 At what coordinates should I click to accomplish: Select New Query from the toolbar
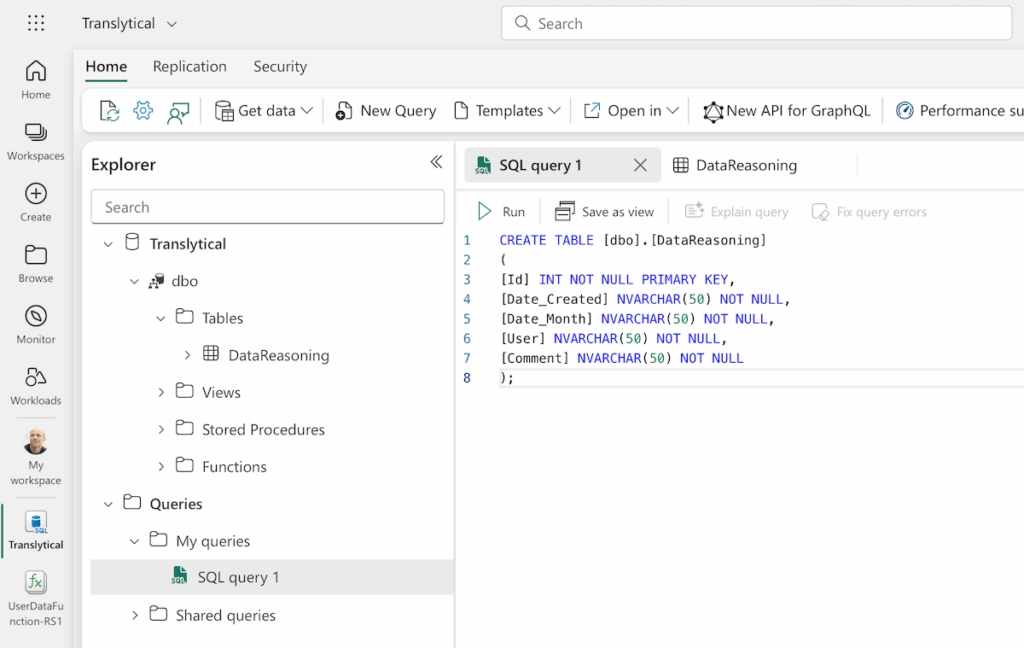385,110
